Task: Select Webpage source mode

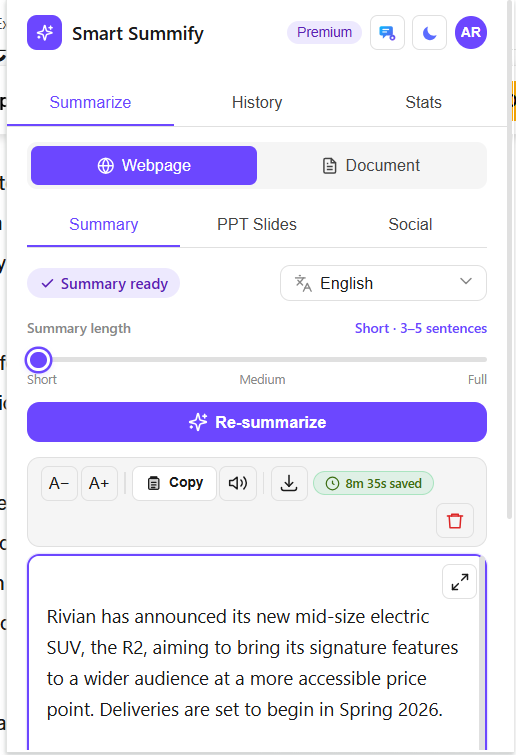Action: tap(144, 166)
